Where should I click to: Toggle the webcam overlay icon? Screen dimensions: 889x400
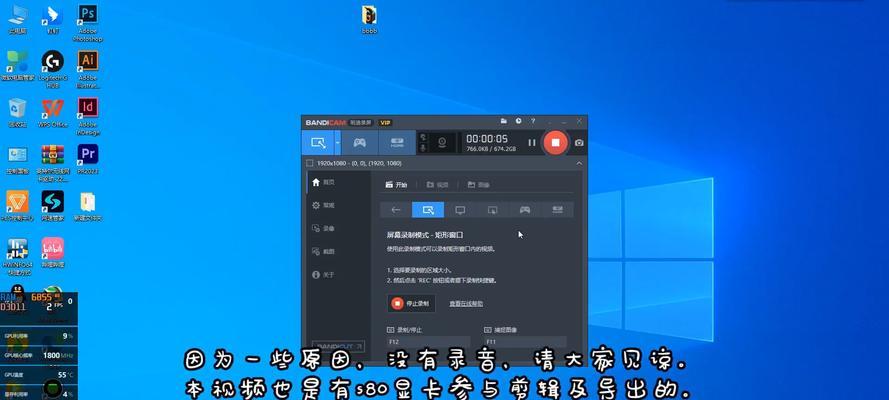[444, 142]
